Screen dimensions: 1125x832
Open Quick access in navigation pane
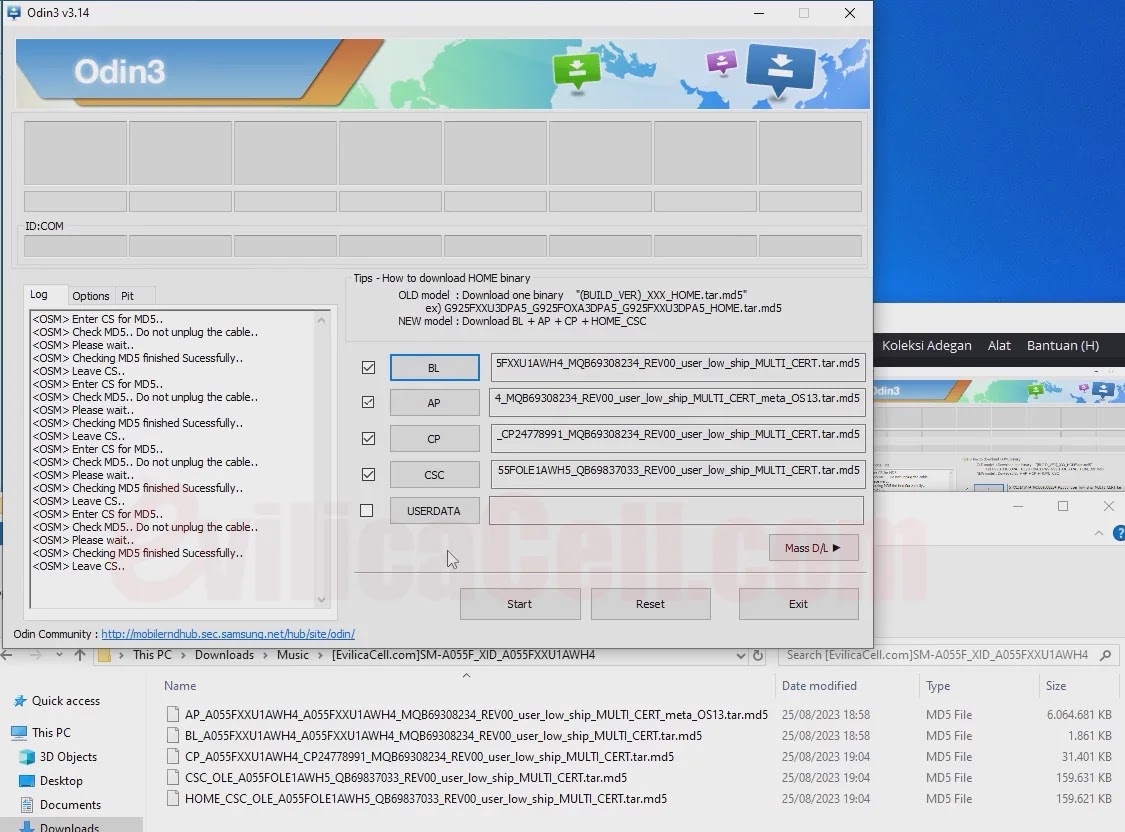[66, 701]
